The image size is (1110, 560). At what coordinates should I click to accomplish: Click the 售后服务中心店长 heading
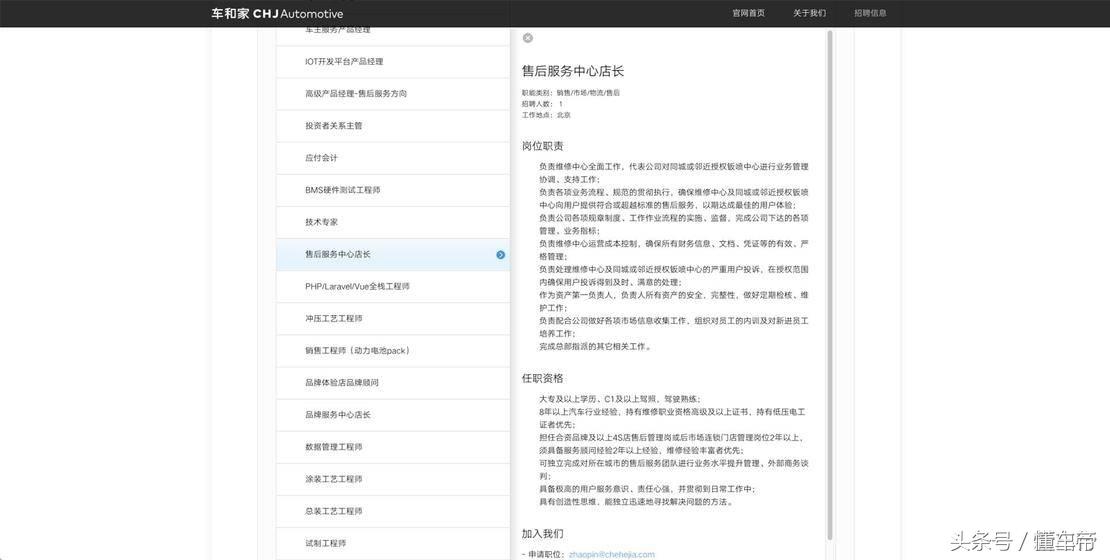[573, 71]
